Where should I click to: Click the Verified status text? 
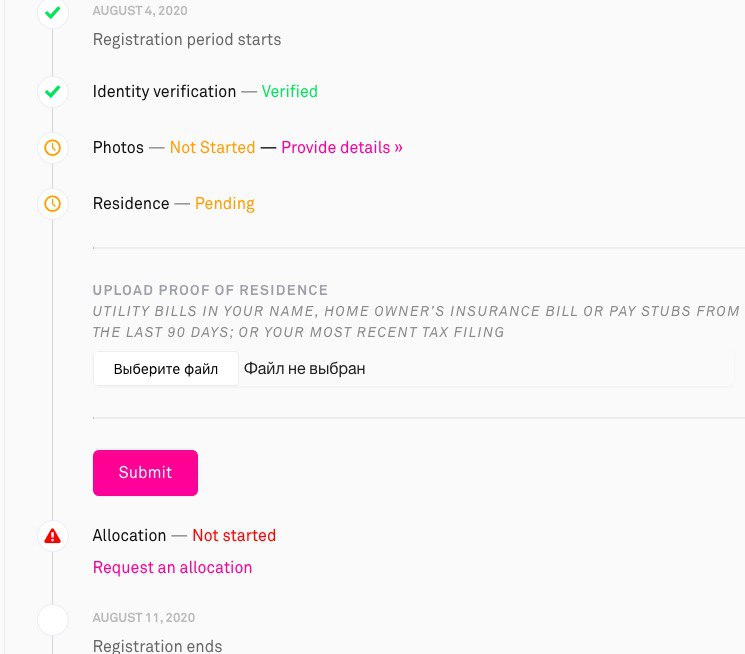(289, 91)
